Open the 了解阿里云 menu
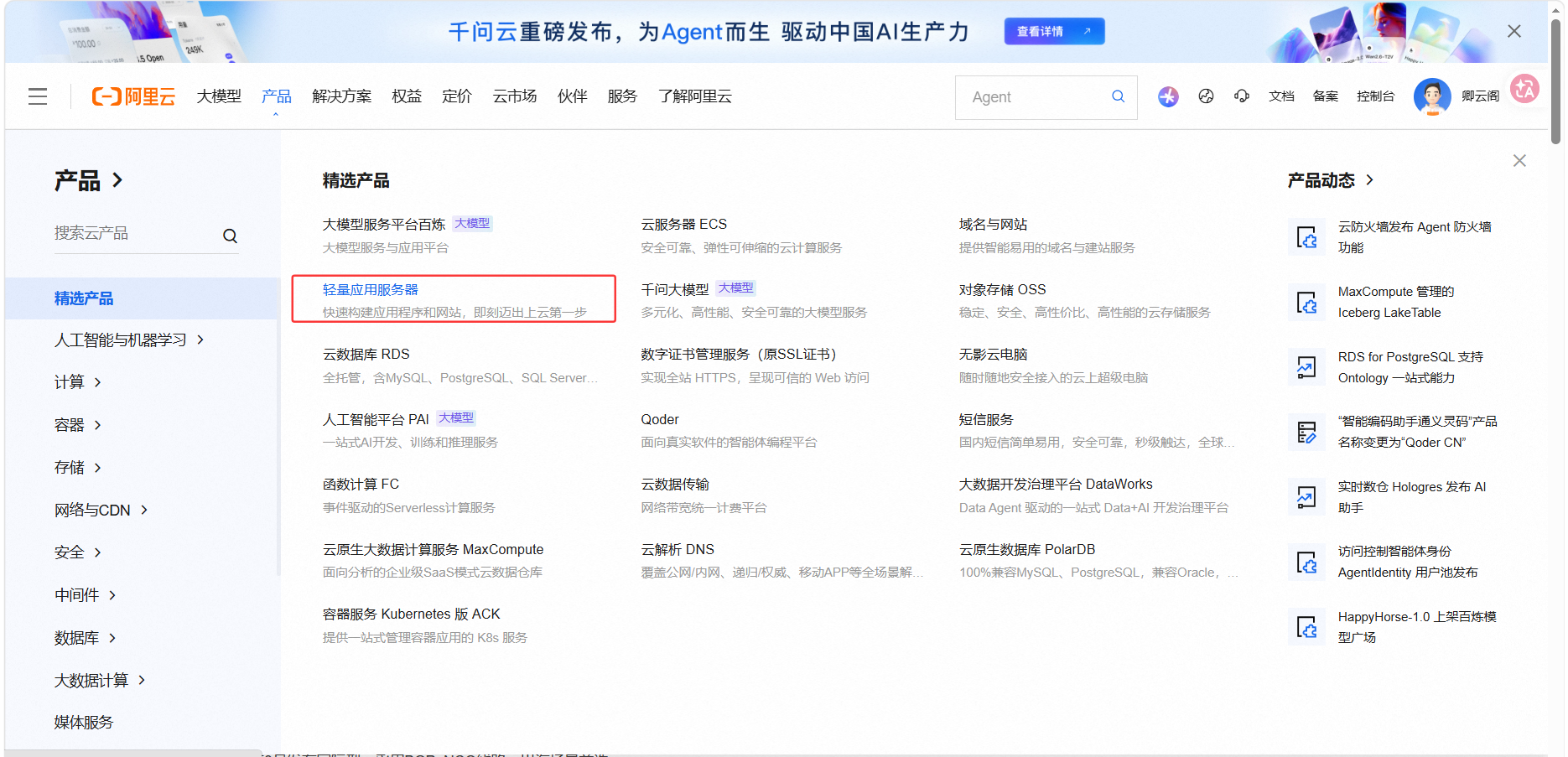Image resolution: width=1568 pixels, height=757 pixels. pos(695,96)
